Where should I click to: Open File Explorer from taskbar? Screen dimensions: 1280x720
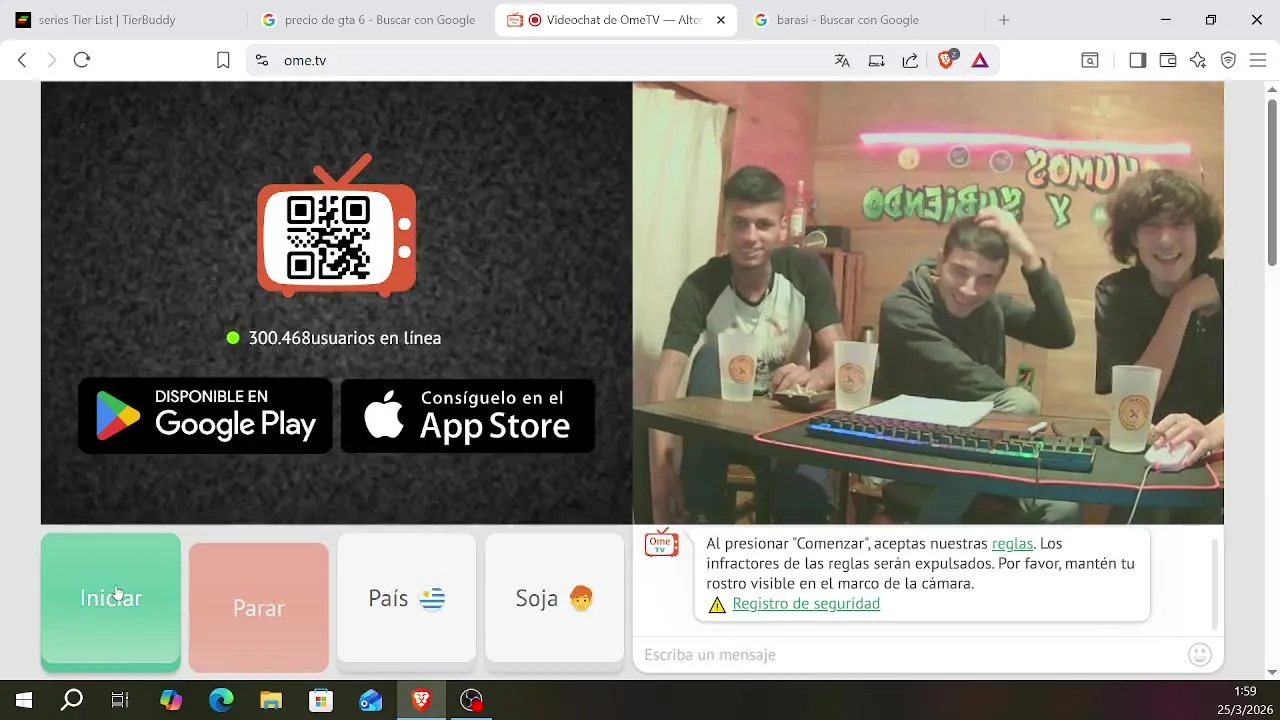pos(271,700)
